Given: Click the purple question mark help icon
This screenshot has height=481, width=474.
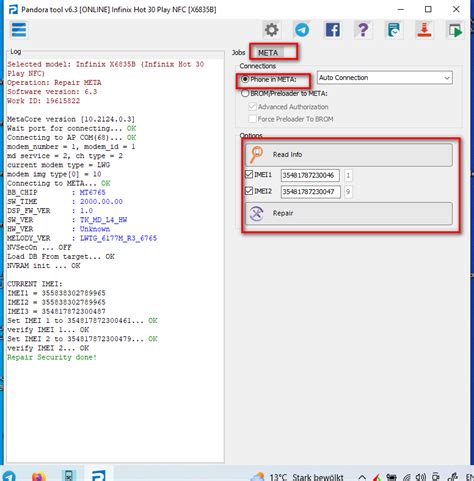Looking at the screenshot, I should click(363, 30).
